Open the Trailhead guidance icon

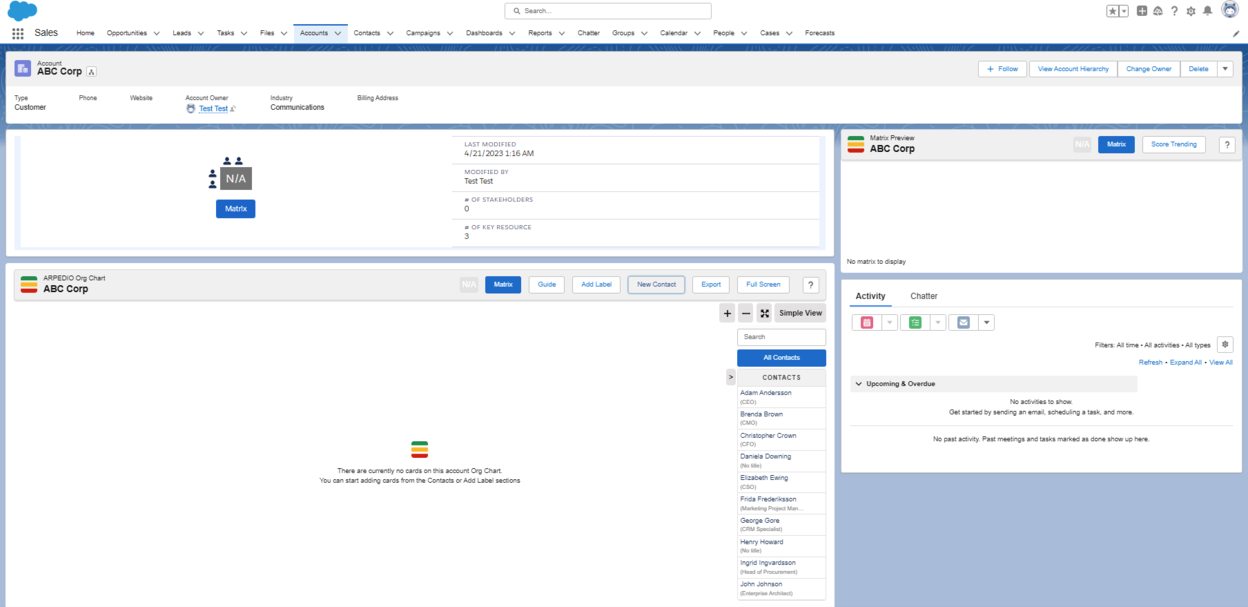1158,11
